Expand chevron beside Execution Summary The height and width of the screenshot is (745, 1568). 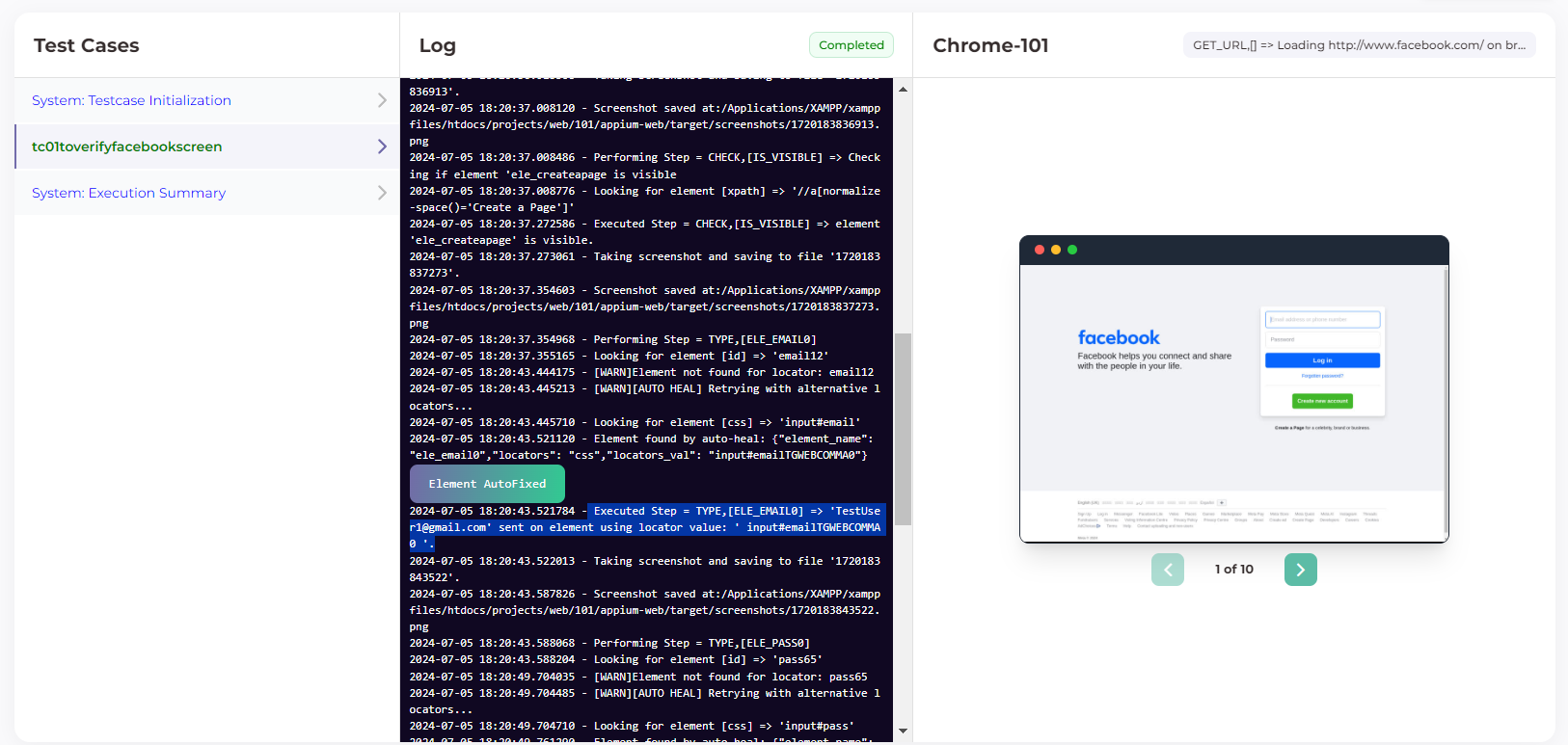(382, 193)
